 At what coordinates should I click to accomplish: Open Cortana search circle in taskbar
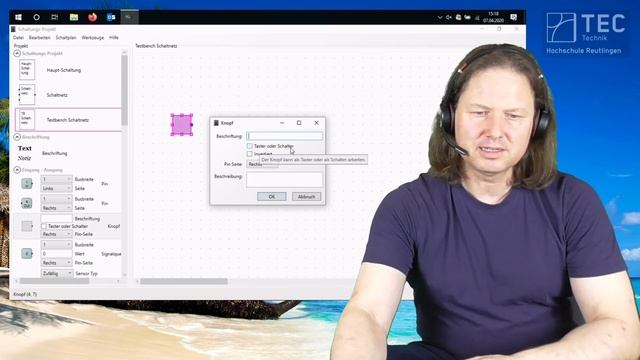click(x=36, y=17)
